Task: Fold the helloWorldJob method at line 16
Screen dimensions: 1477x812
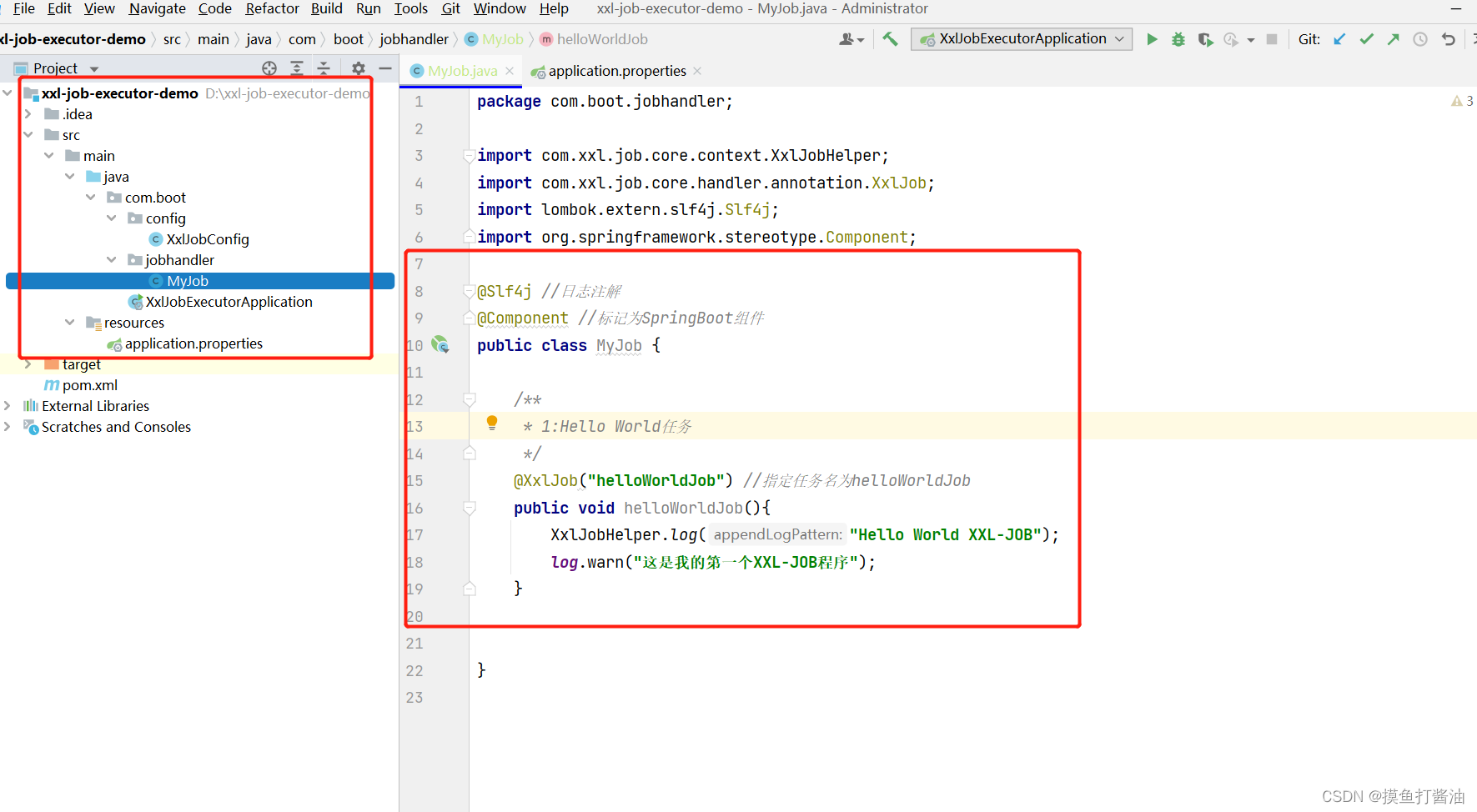Action: point(470,508)
